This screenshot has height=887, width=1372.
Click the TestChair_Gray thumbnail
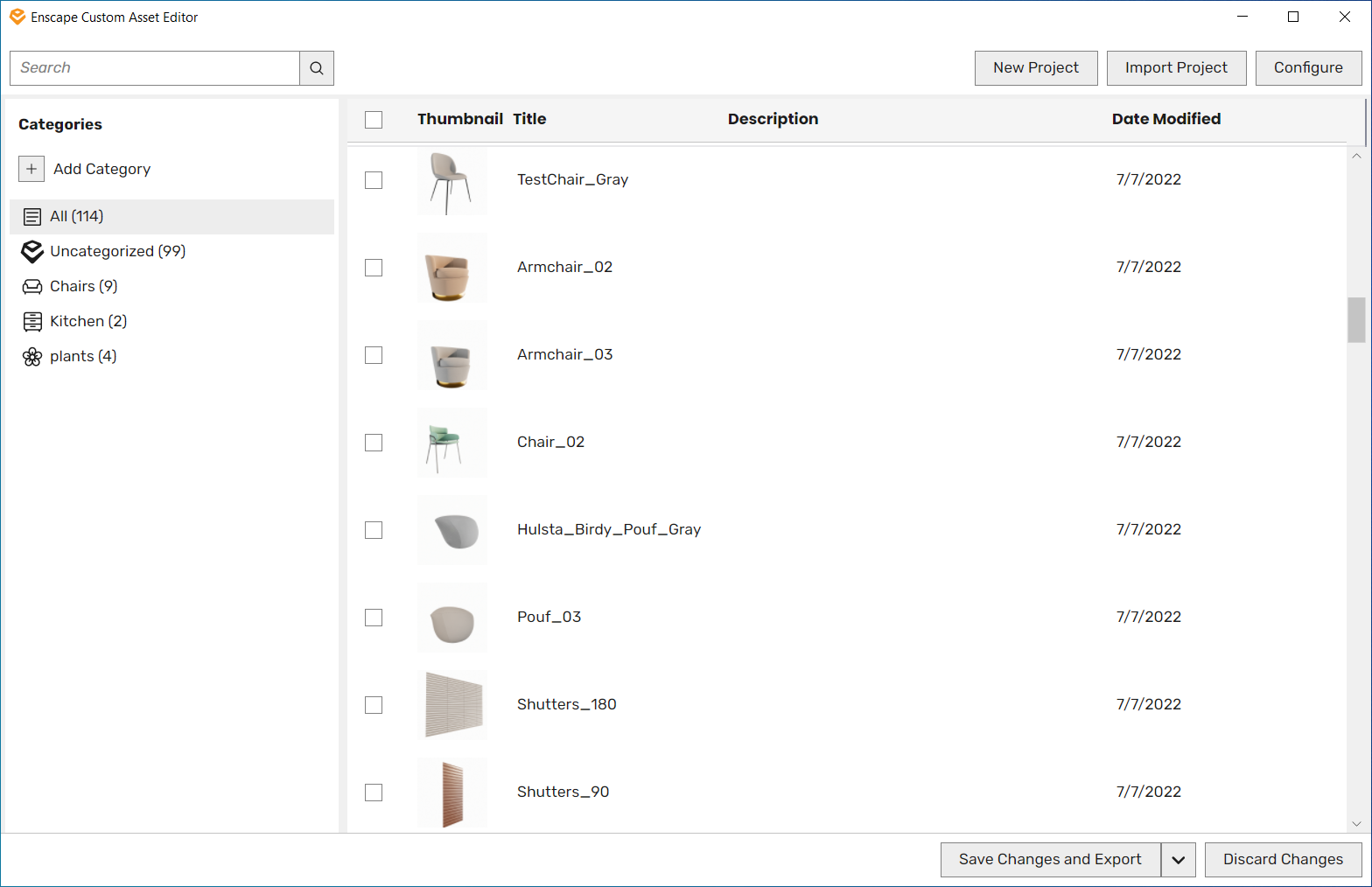[x=452, y=180]
